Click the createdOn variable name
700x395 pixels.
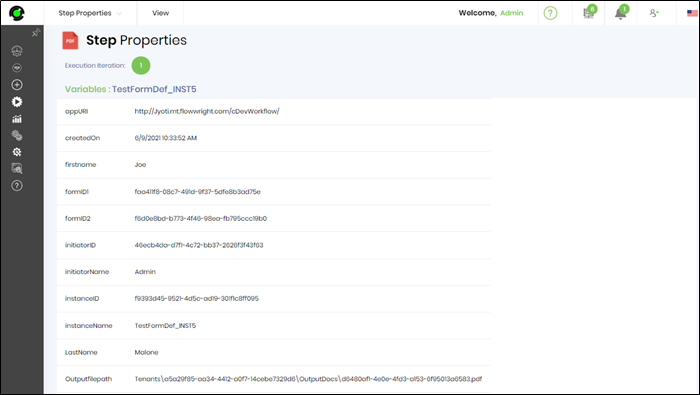83,138
